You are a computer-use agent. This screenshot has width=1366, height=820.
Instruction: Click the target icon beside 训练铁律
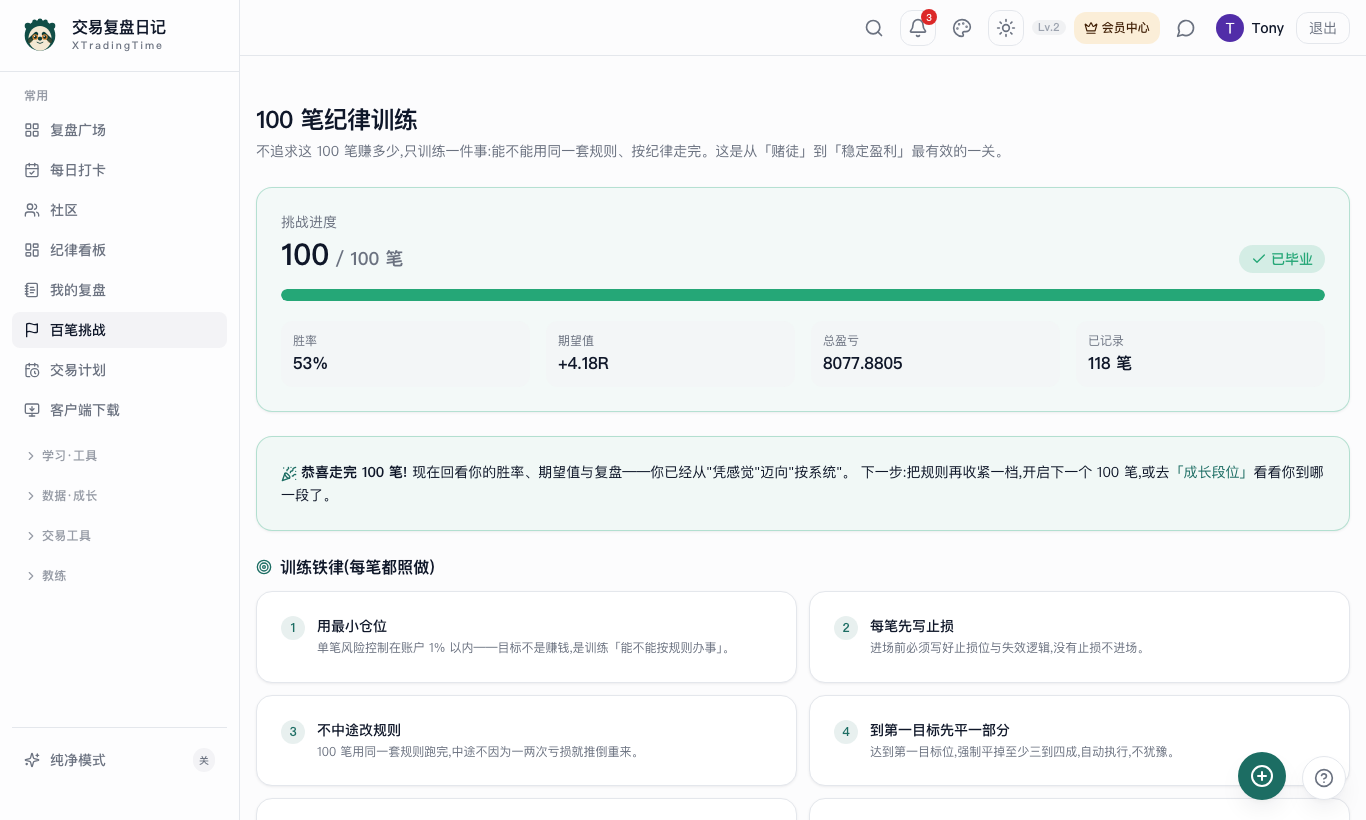264,567
